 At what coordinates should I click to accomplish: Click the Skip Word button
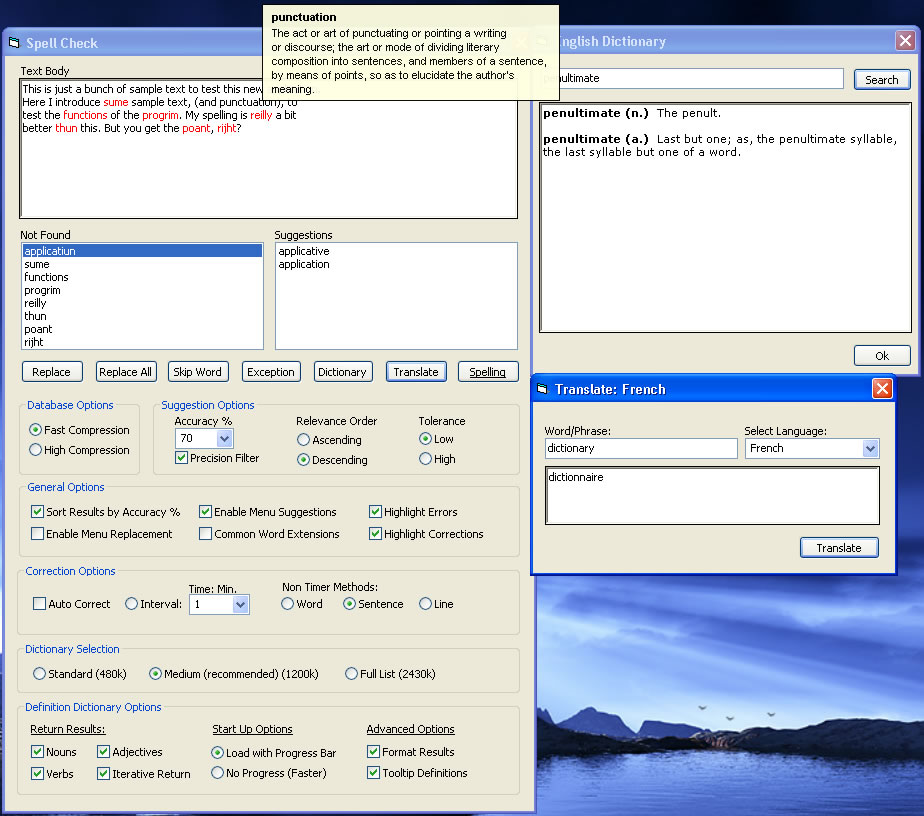tap(197, 372)
